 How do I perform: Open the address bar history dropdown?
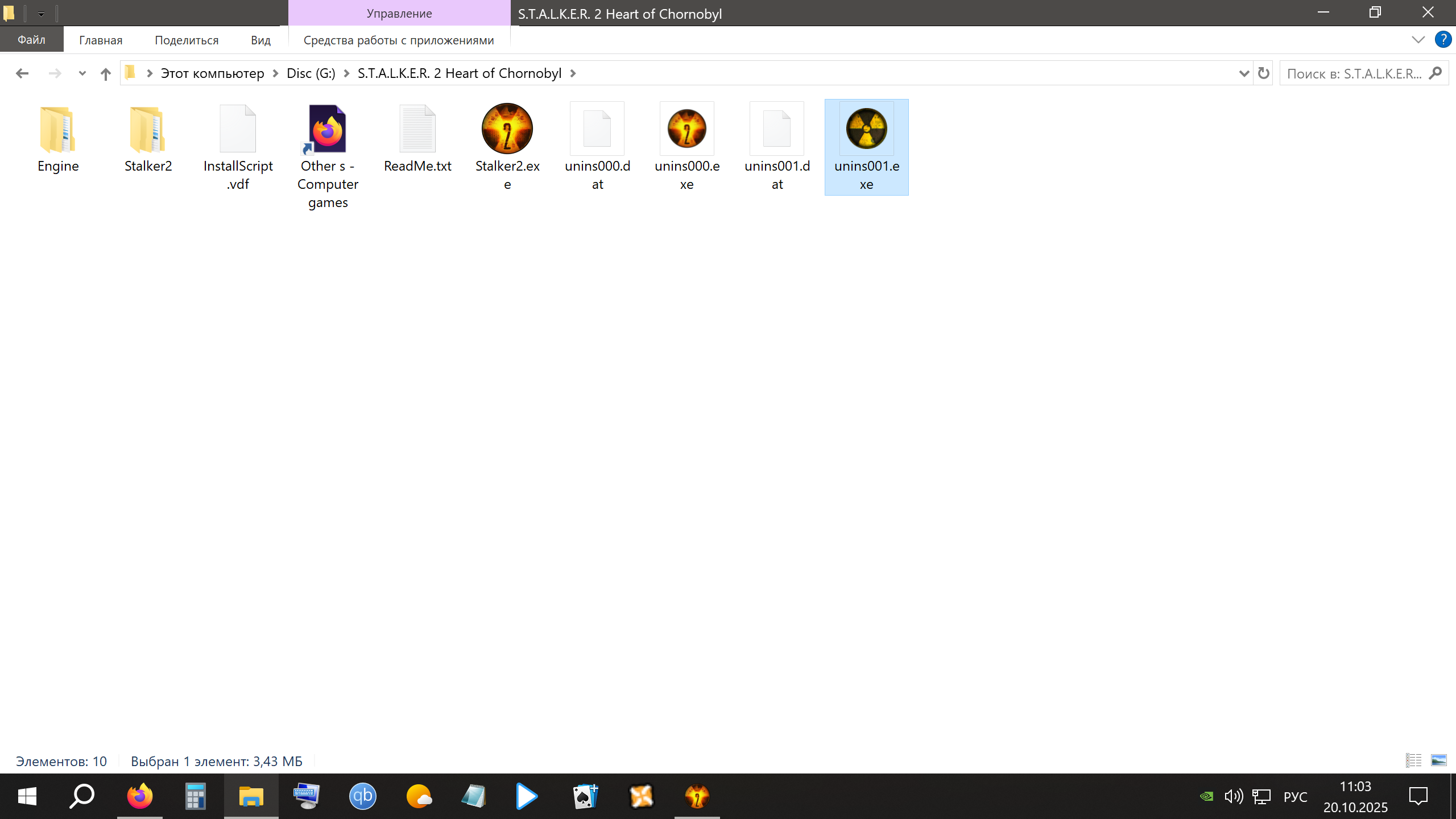[1243, 73]
